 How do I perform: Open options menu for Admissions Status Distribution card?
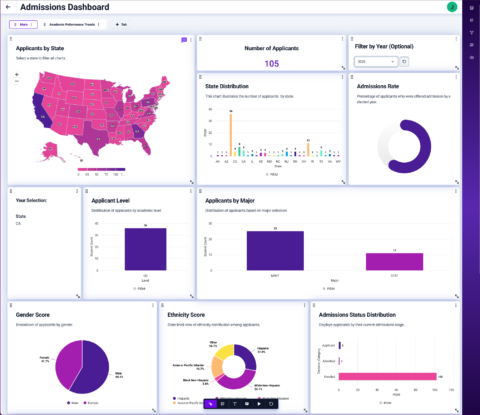click(456, 305)
